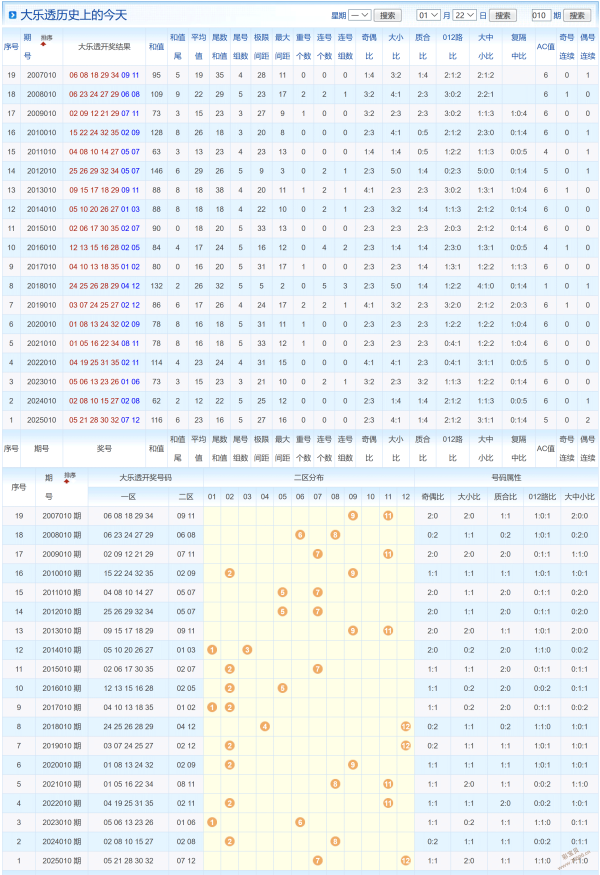Open the 星期 weekday dropdown
This screenshot has width=600, height=875.
coord(360,16)
